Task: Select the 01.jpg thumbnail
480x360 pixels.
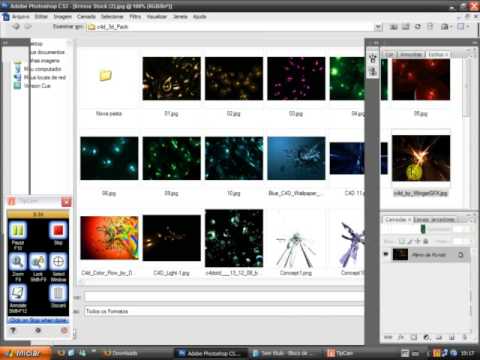Action: click(171, 79)
